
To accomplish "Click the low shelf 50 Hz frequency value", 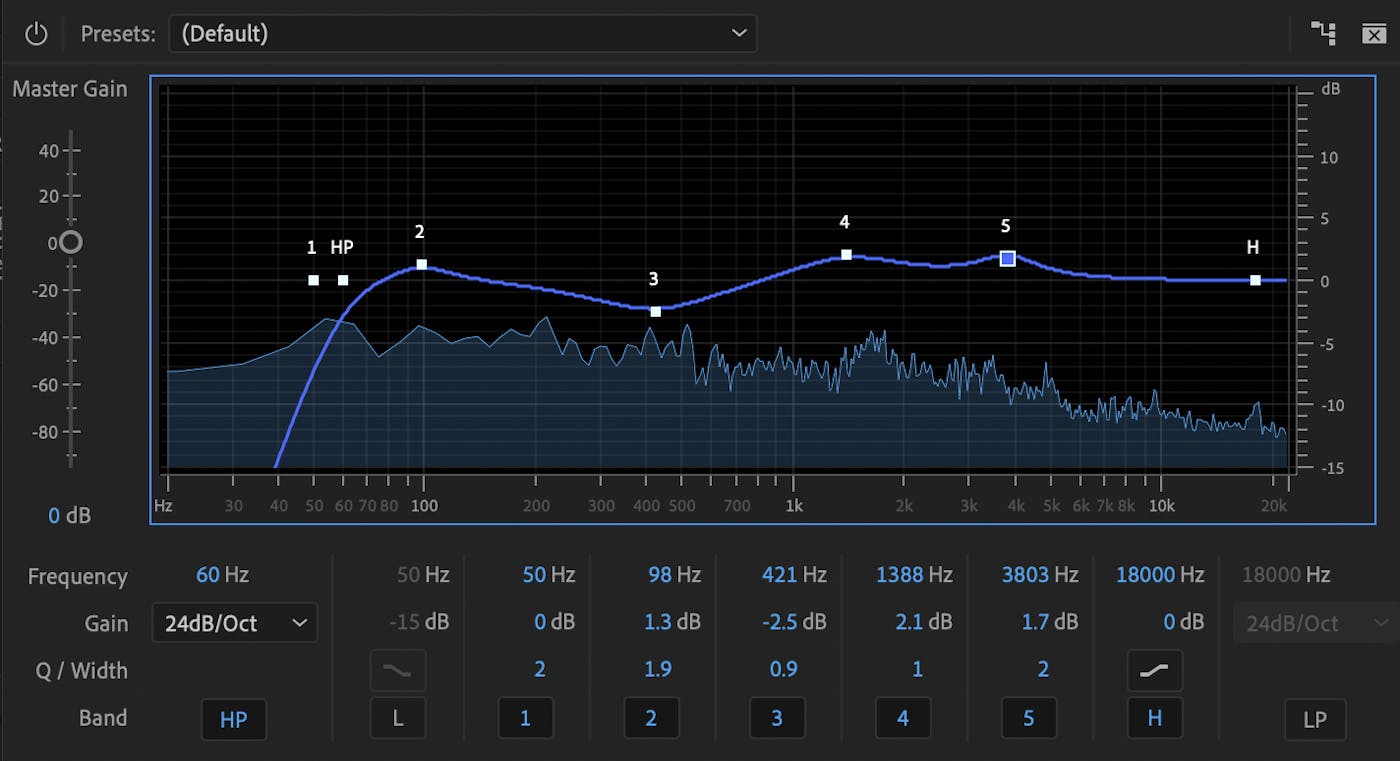I will [x=423, y=575].
